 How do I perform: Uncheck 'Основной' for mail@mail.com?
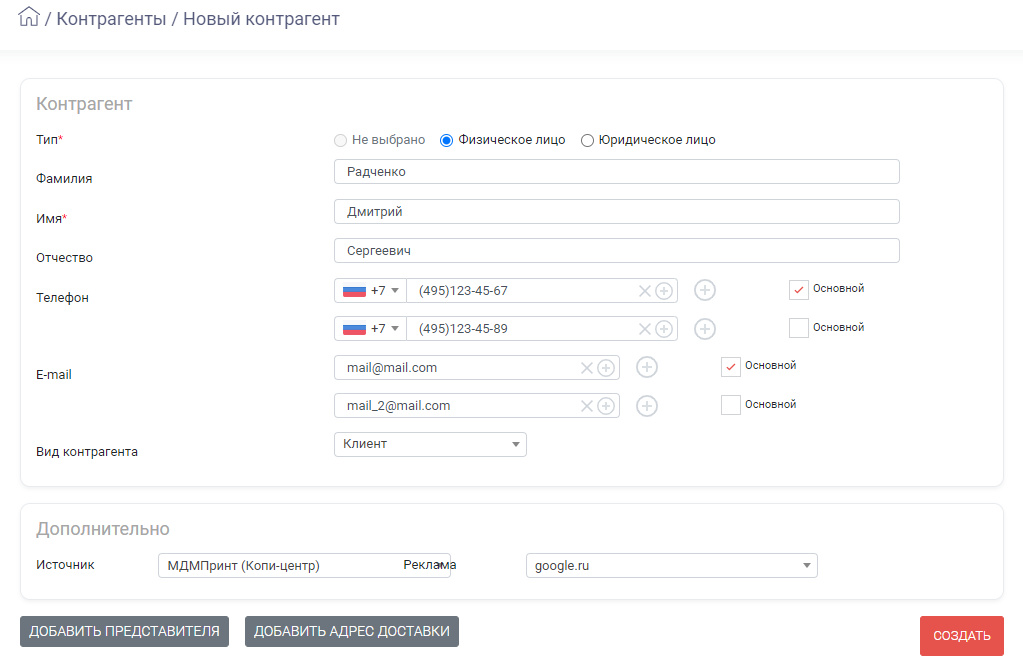click(731, 367)
